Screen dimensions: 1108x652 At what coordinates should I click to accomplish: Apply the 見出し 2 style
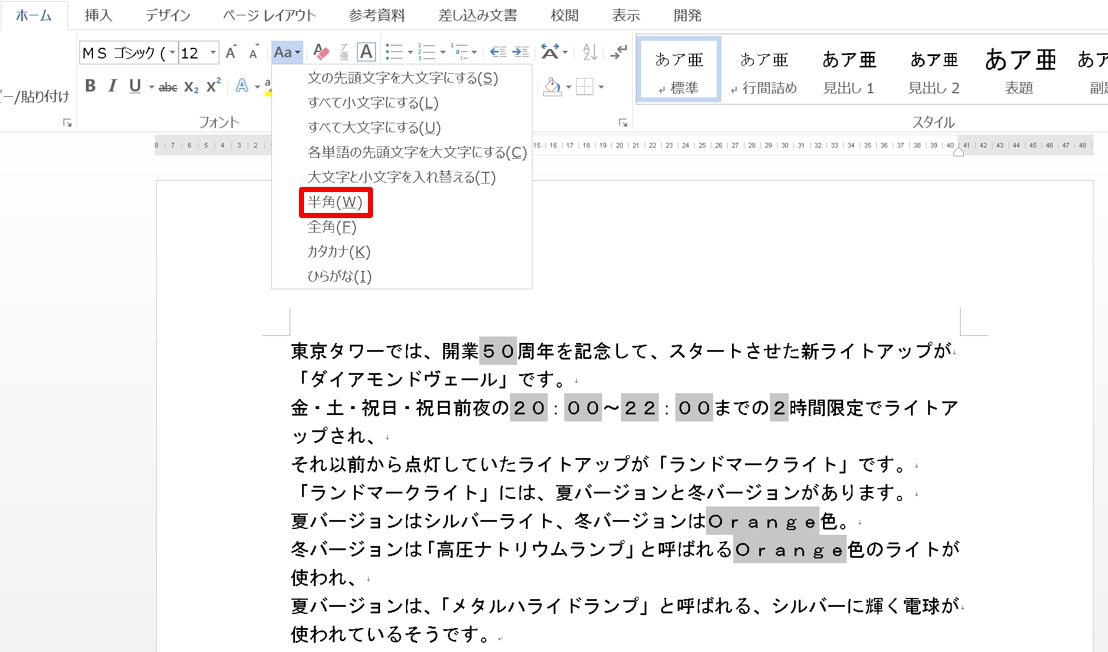[x=933, y=71]
